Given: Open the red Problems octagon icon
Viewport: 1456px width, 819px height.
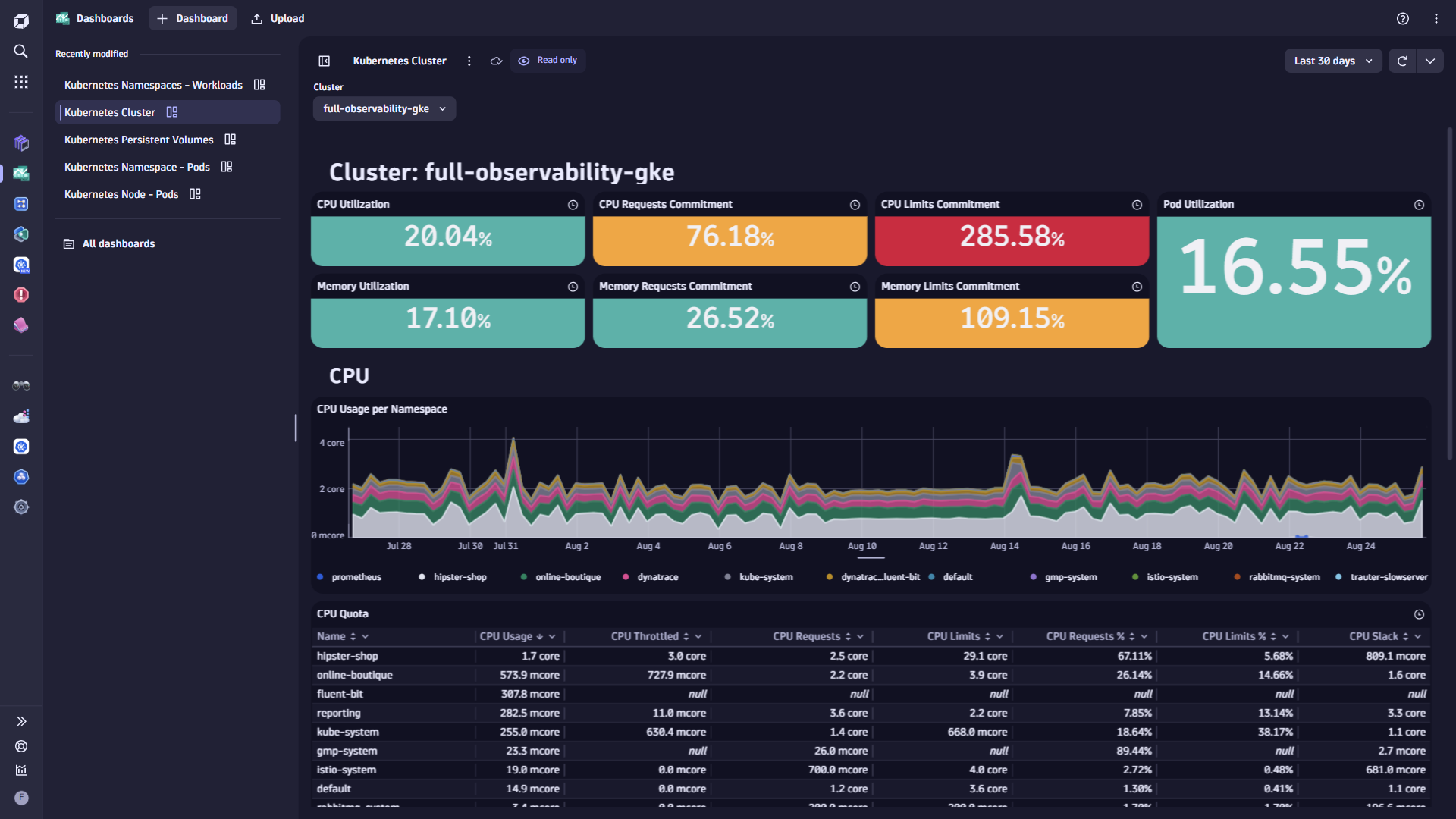Looking at the screenshot, I should point(21,295).
